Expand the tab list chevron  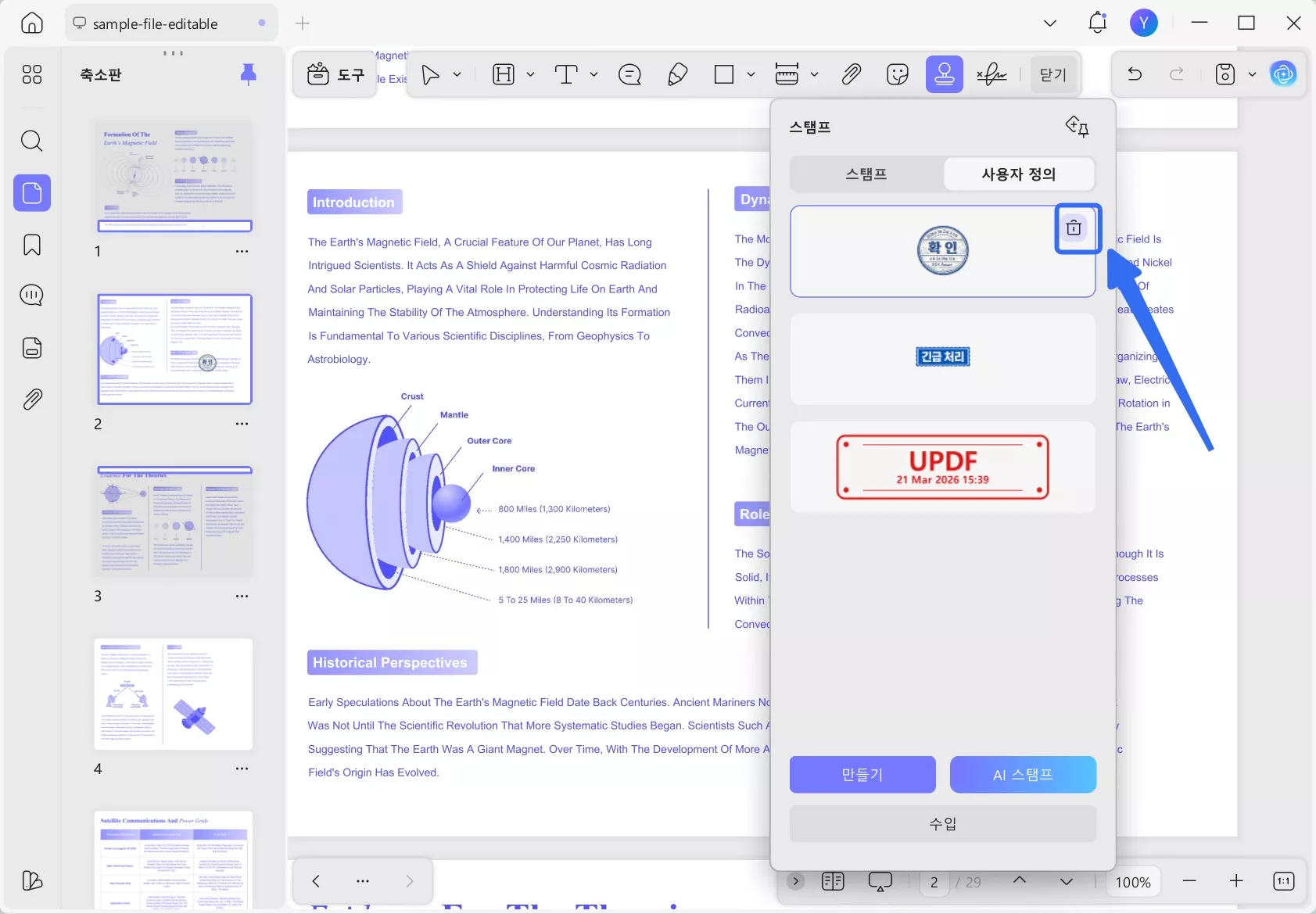point(1050,23)
